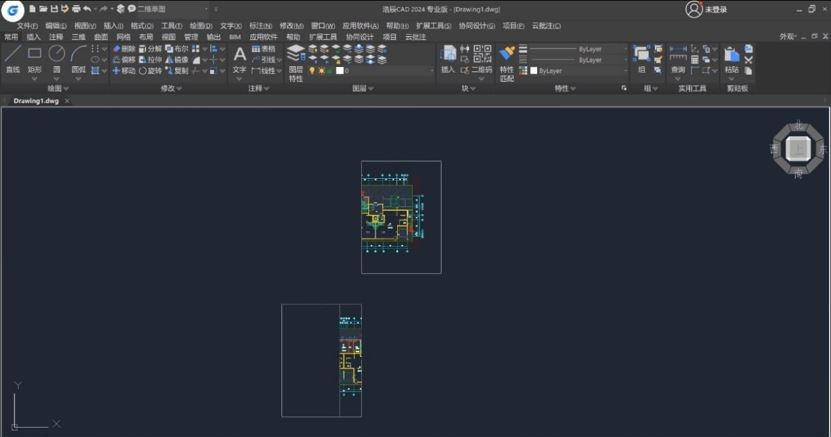Close the Drawing1.dwg tab
This screenshot has width=831, height=437.
[67, 101]
